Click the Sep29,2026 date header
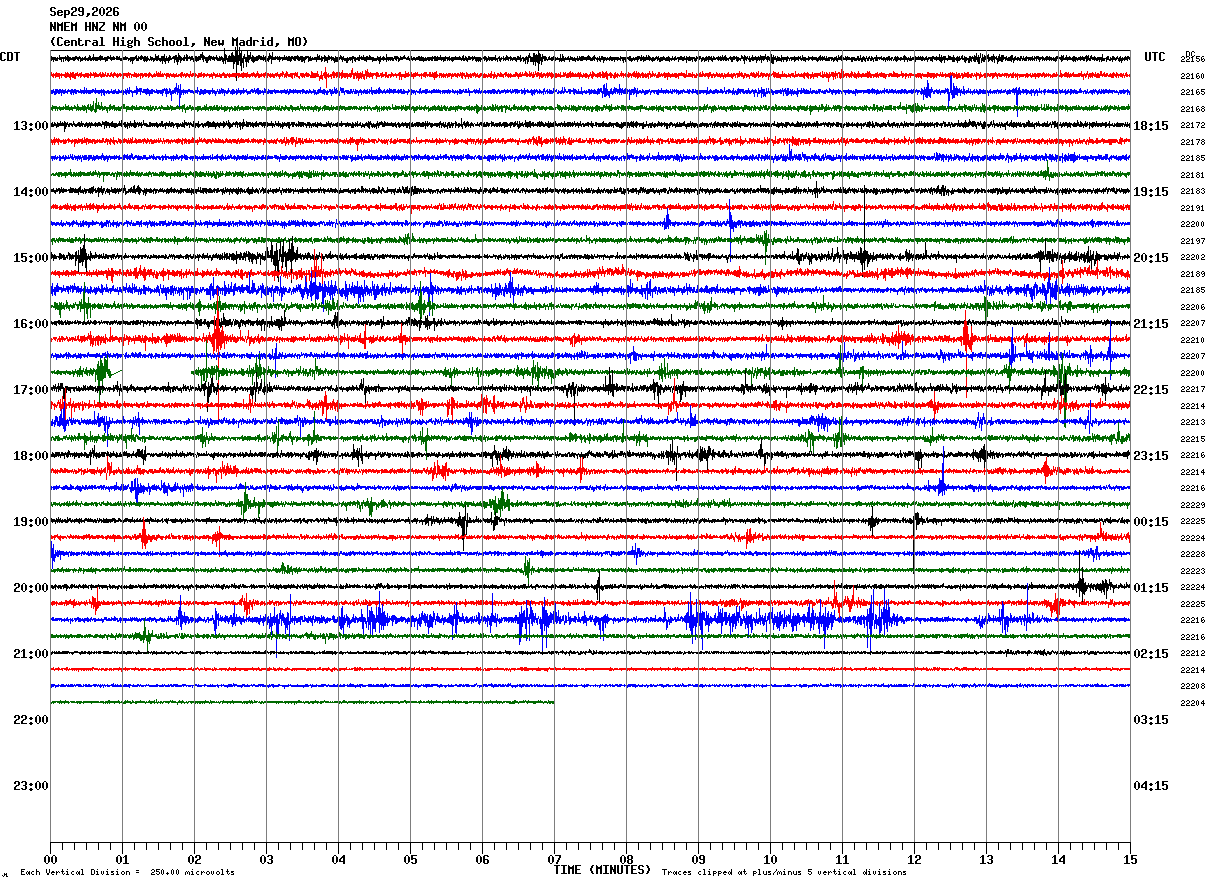Viewport: 1210px width, 886px height. point(84,12)
